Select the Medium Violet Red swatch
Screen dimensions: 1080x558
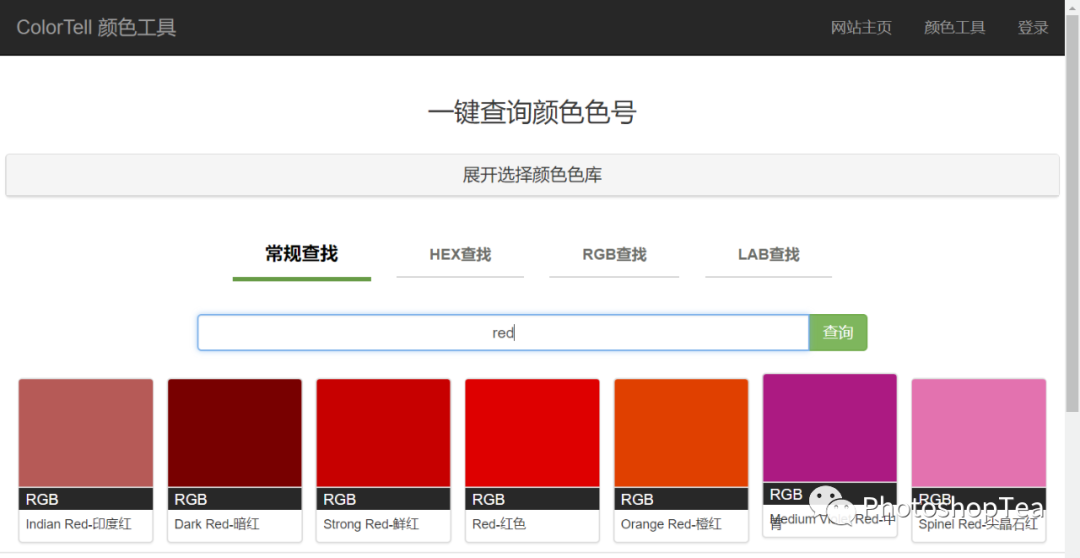(830, 428)
